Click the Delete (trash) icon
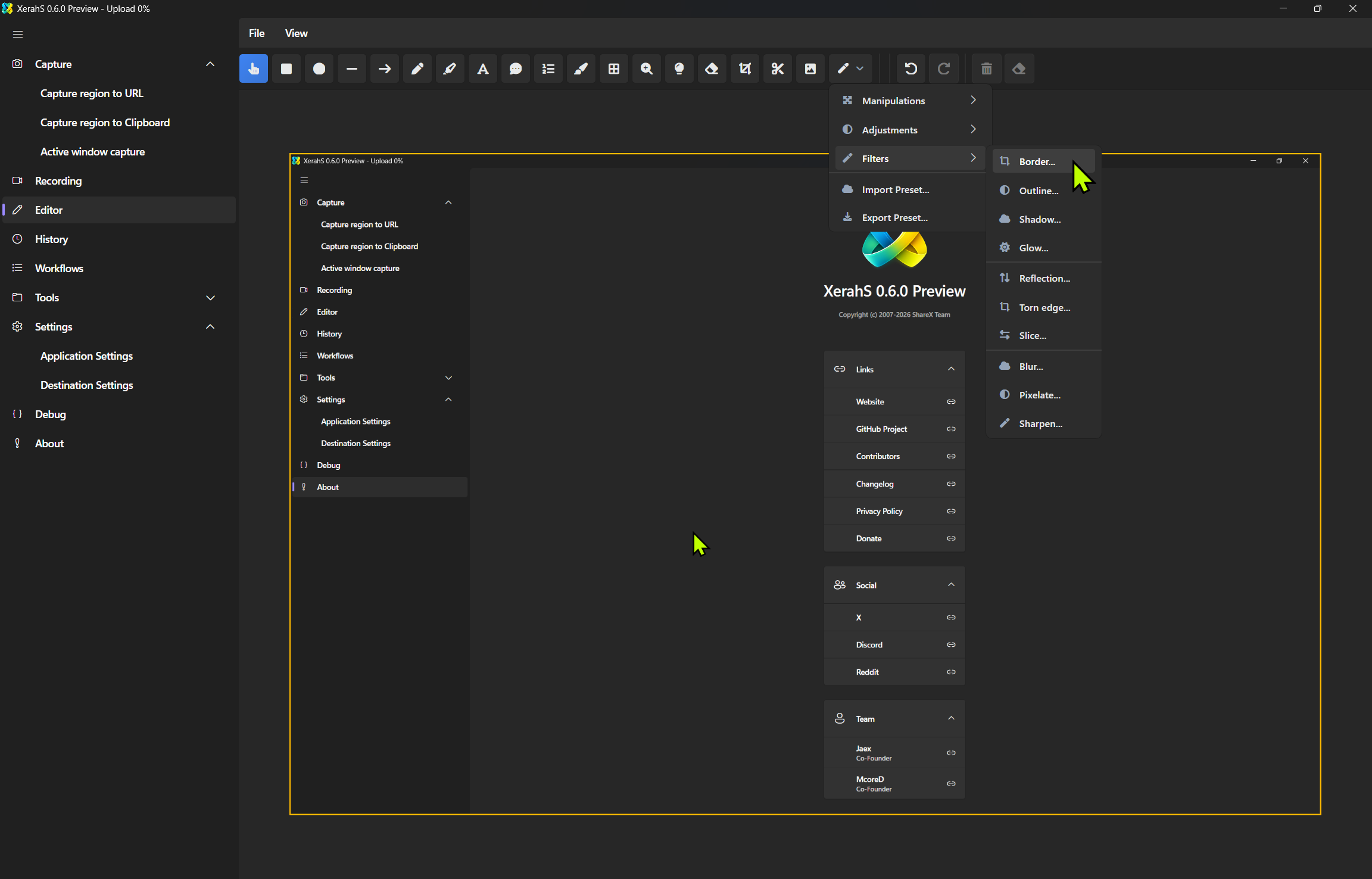1372x879 pixels. tap(986, 68)
